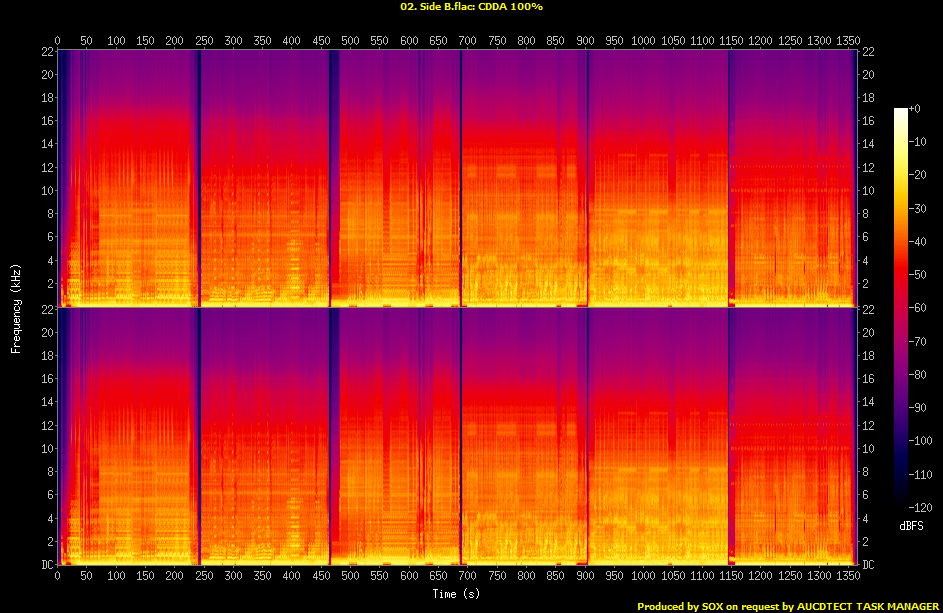943x613 pixels.
Task: Click the "Time (s)" axis label
Action: coord(457,594)
